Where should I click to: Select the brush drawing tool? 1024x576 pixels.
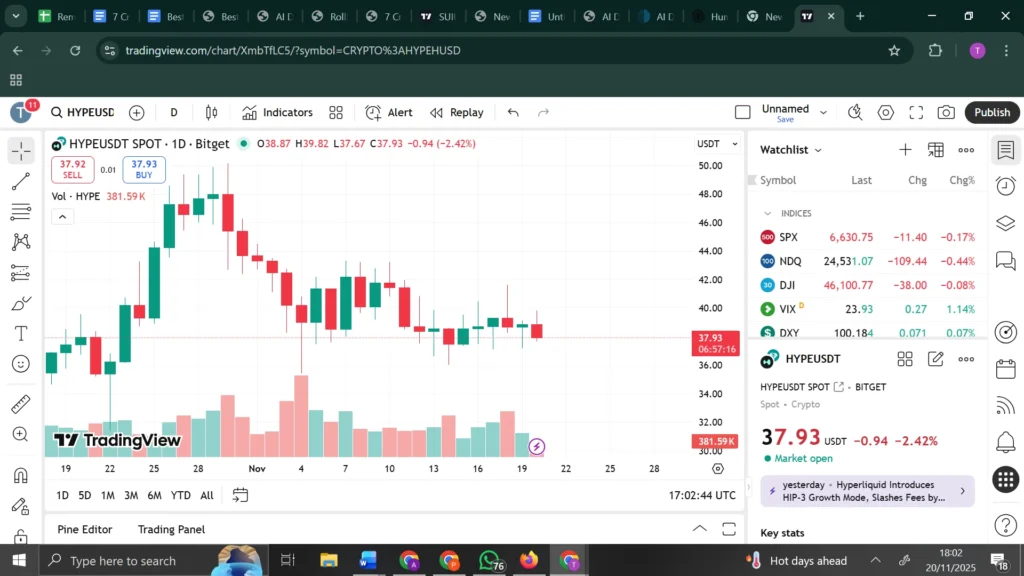coord(21,303)
